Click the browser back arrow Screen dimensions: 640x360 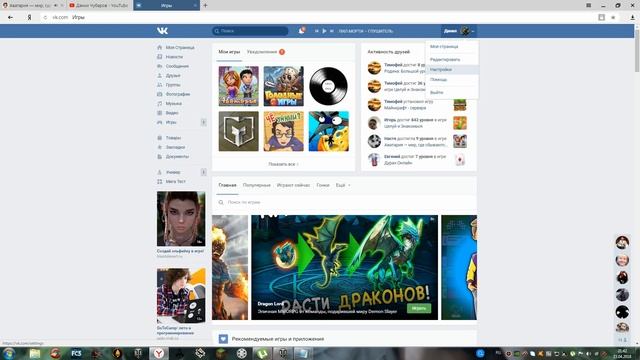coord(10,17)
